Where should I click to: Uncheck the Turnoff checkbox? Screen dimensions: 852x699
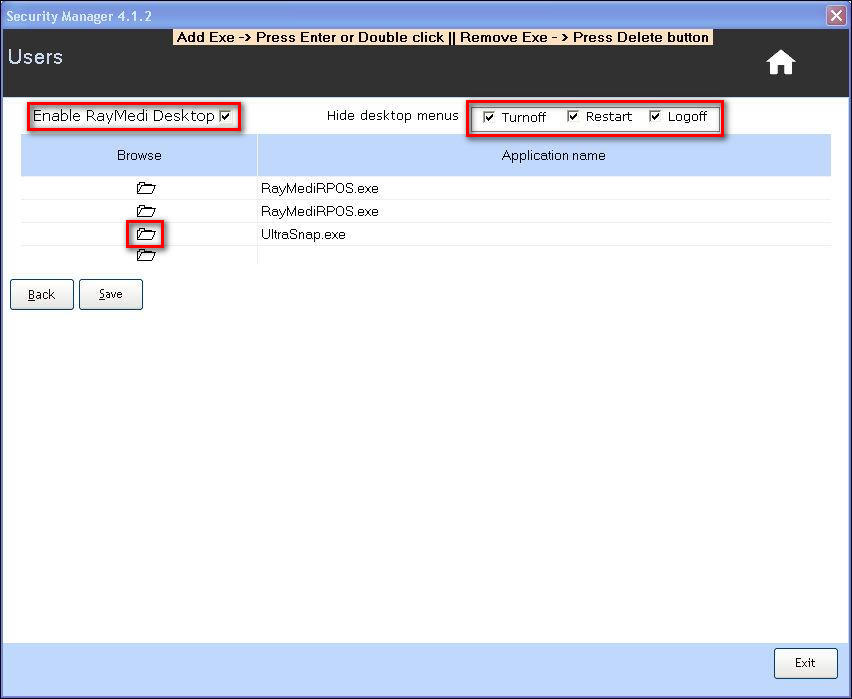pos(488,117)
